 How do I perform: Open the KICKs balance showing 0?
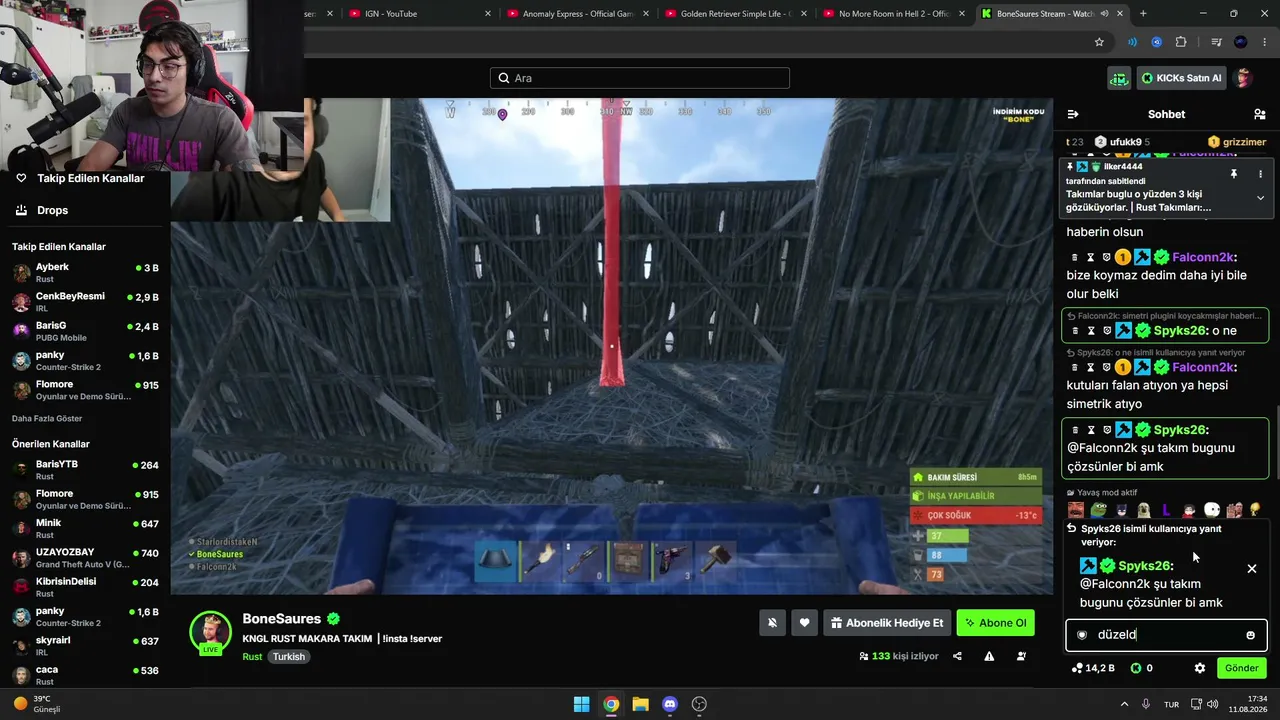(1142, 668)
